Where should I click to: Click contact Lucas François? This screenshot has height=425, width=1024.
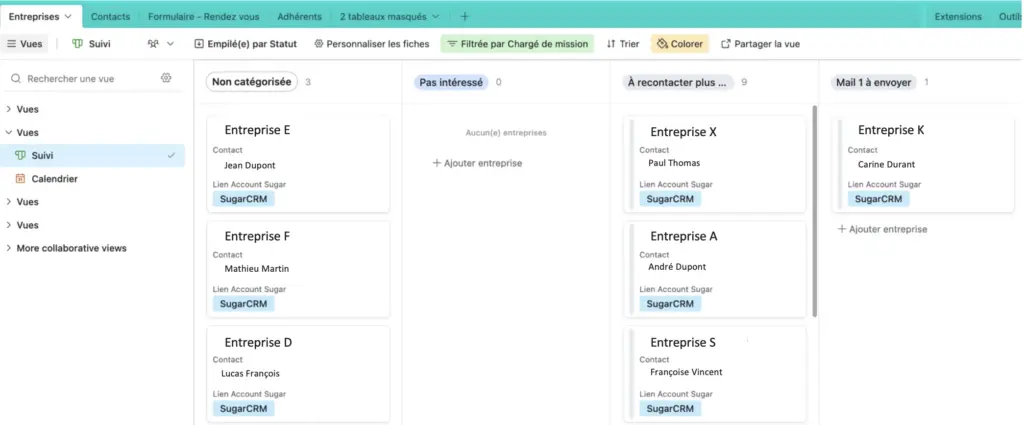252,373
